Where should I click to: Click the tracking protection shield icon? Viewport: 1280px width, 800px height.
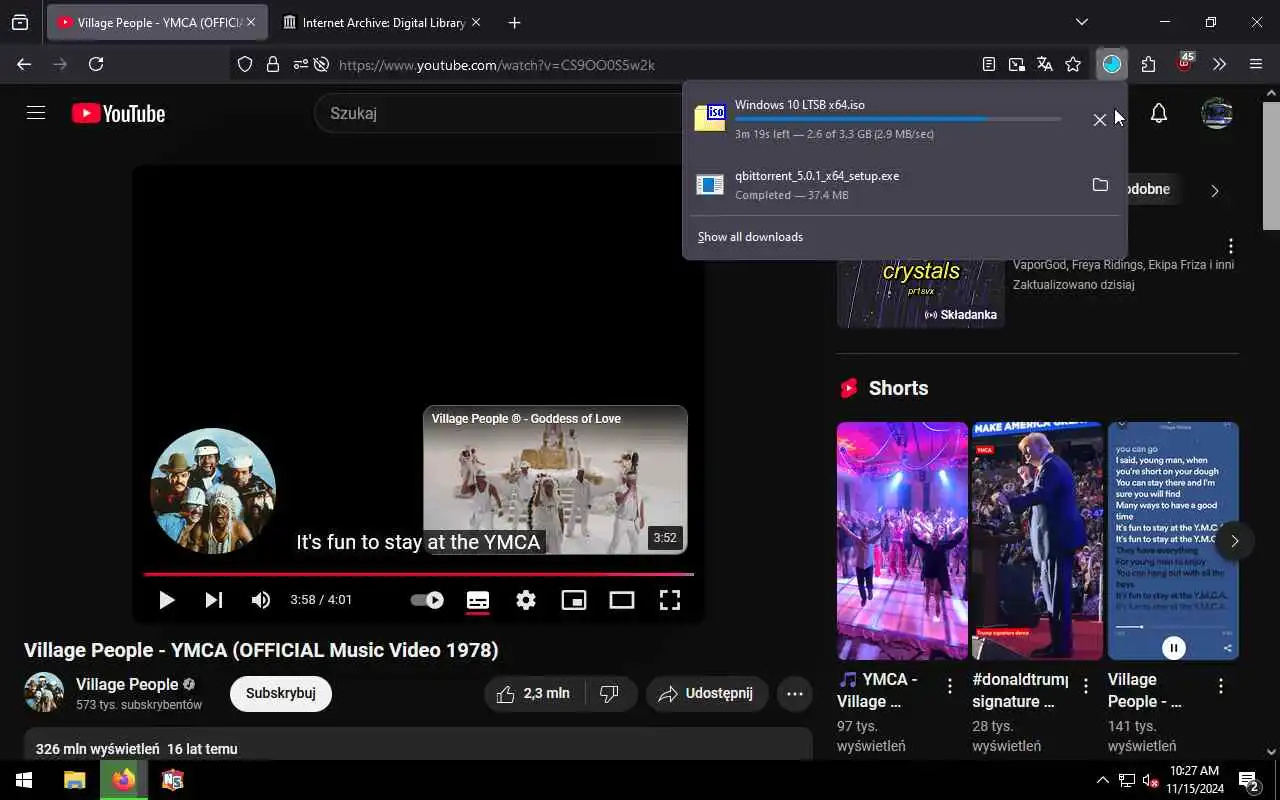pos(245,64)
